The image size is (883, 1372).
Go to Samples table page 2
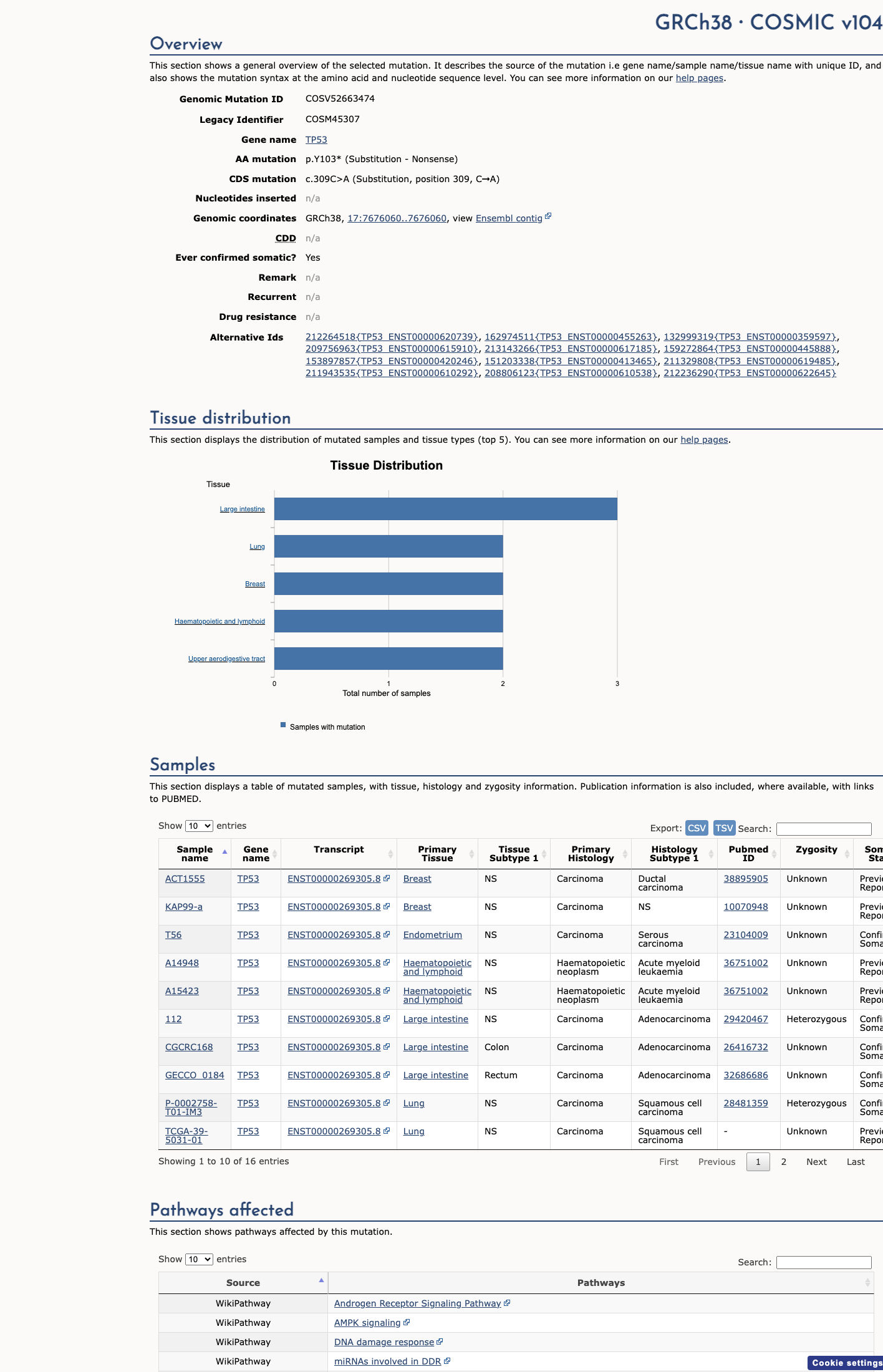[x=784, y=1162]
